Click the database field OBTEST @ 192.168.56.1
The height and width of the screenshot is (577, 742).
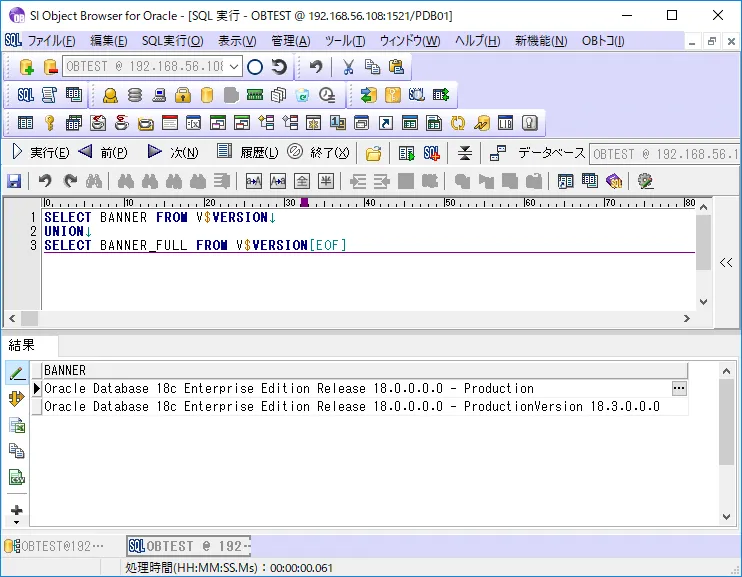[x=664, y=154]
